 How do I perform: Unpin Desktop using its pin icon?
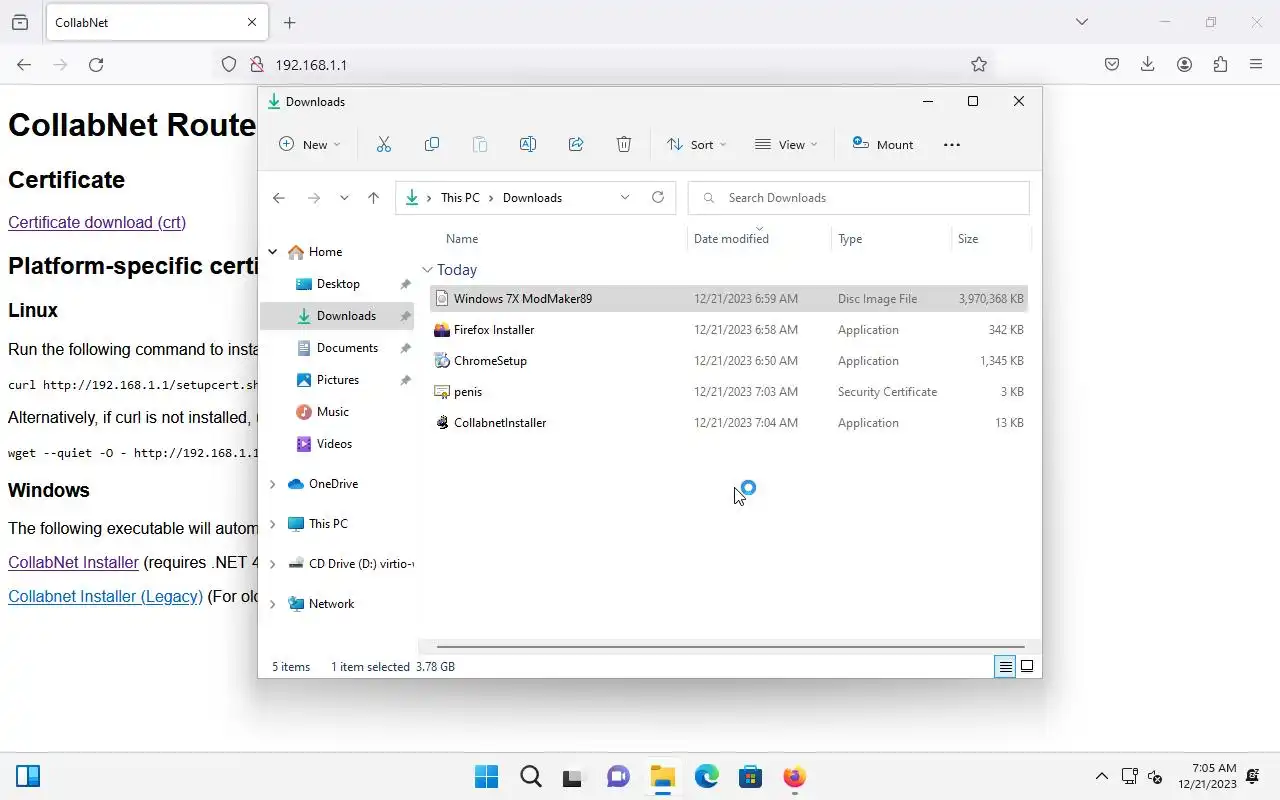[x=405, y=284]
